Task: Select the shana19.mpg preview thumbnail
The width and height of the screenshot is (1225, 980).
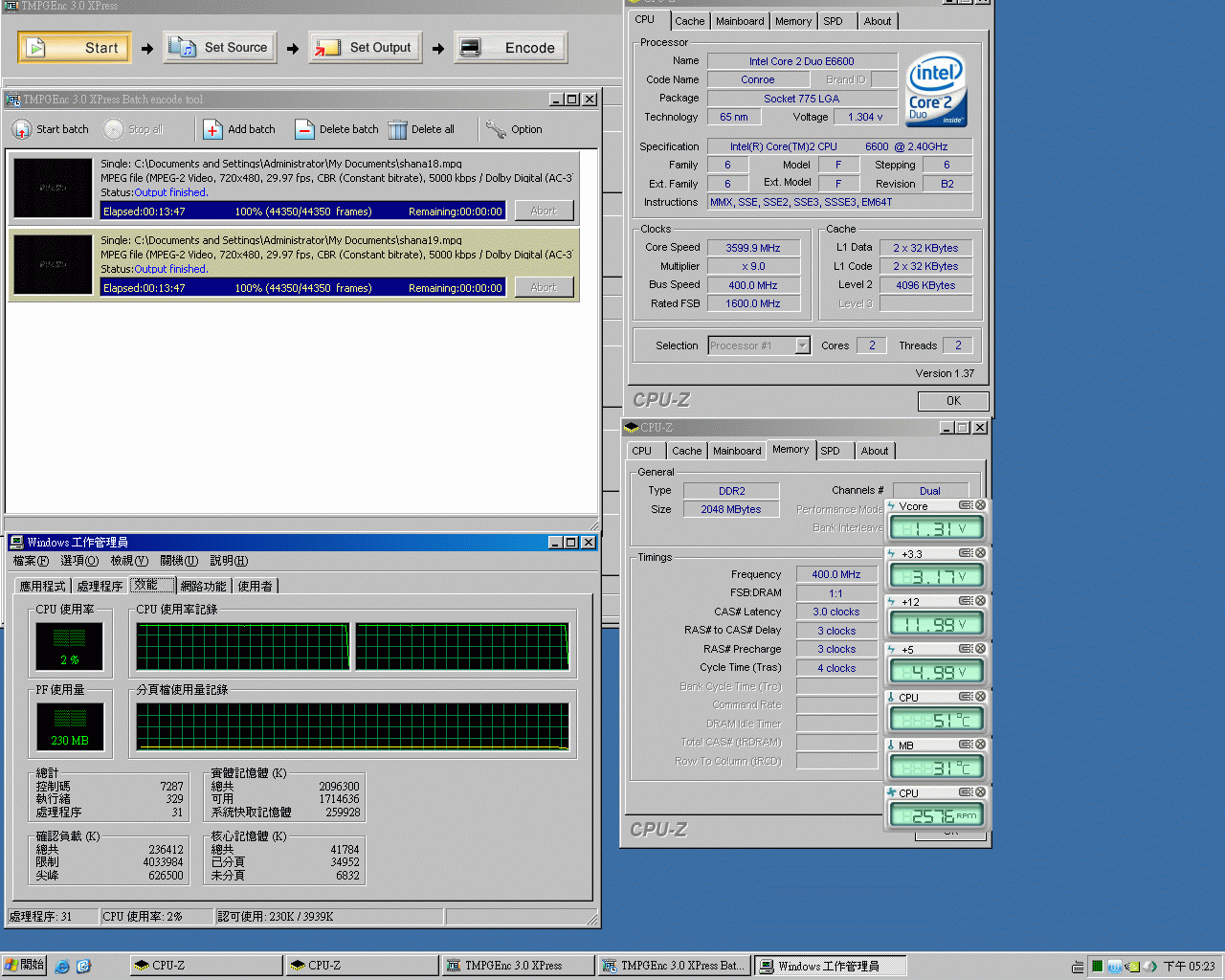Action: click(x=53, y=264)
